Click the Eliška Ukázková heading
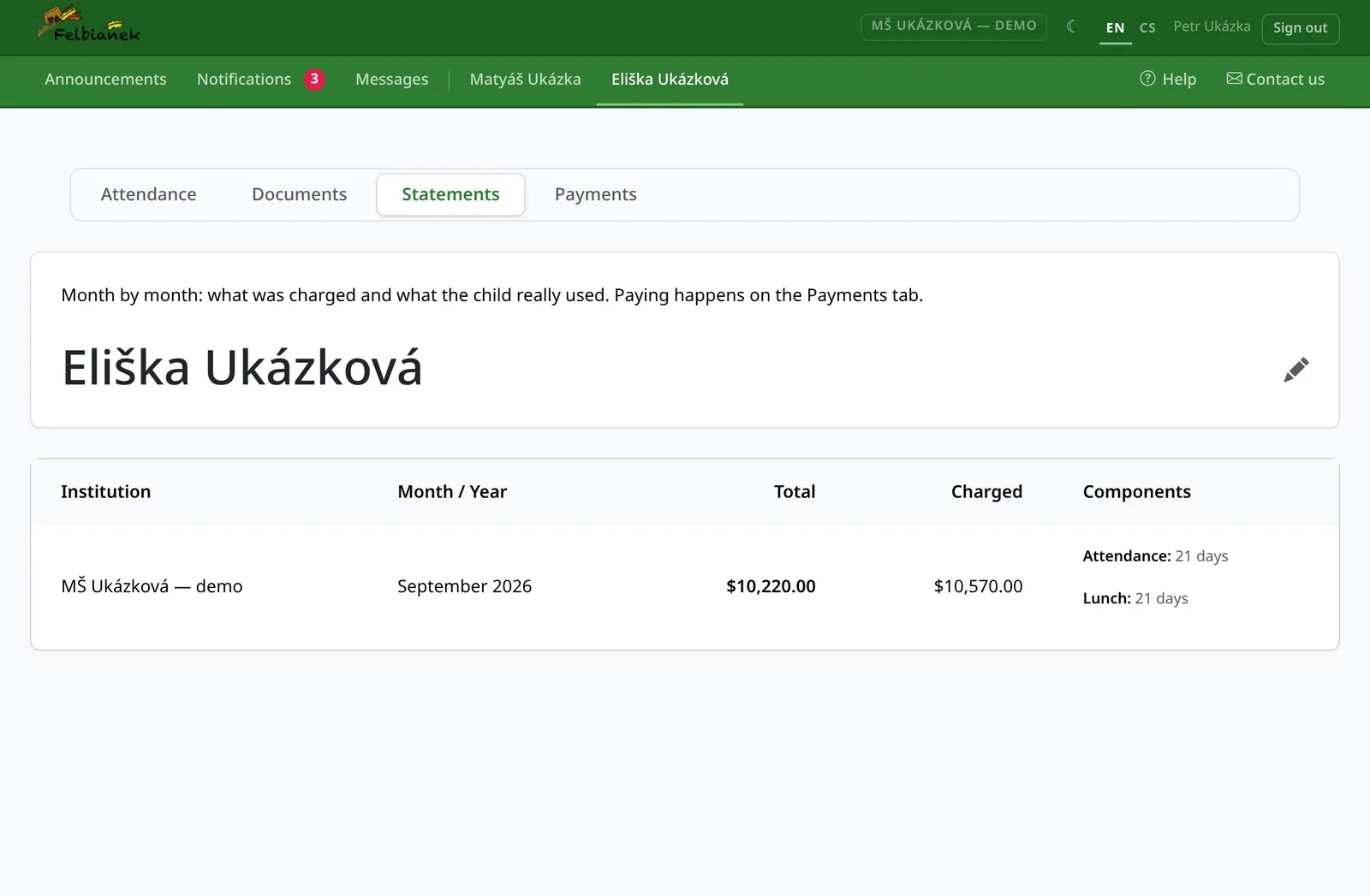This screenshot has height=896, width=1370. 242,368
